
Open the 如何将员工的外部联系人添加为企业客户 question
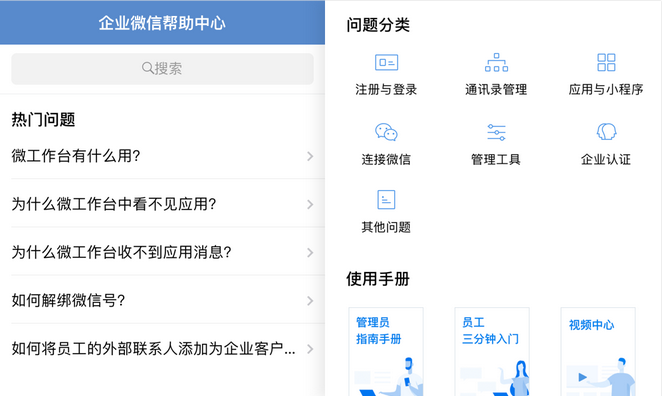pos(162,349)
